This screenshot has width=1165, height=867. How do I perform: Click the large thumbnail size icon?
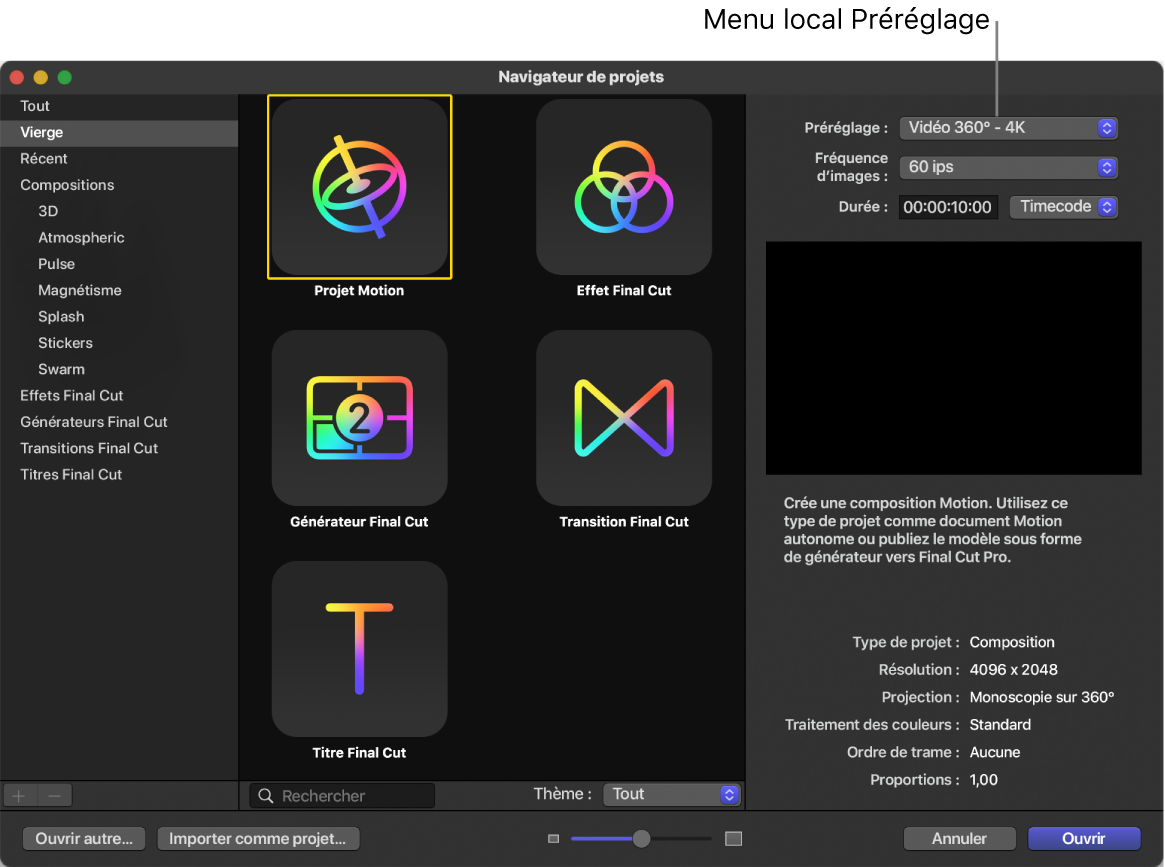(734, 839)
